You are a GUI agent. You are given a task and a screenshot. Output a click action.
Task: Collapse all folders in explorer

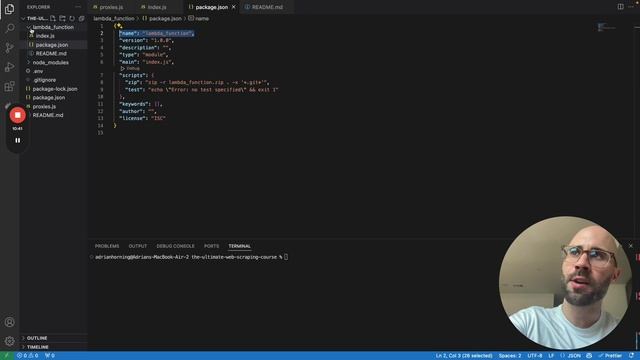tap(82, 18)
